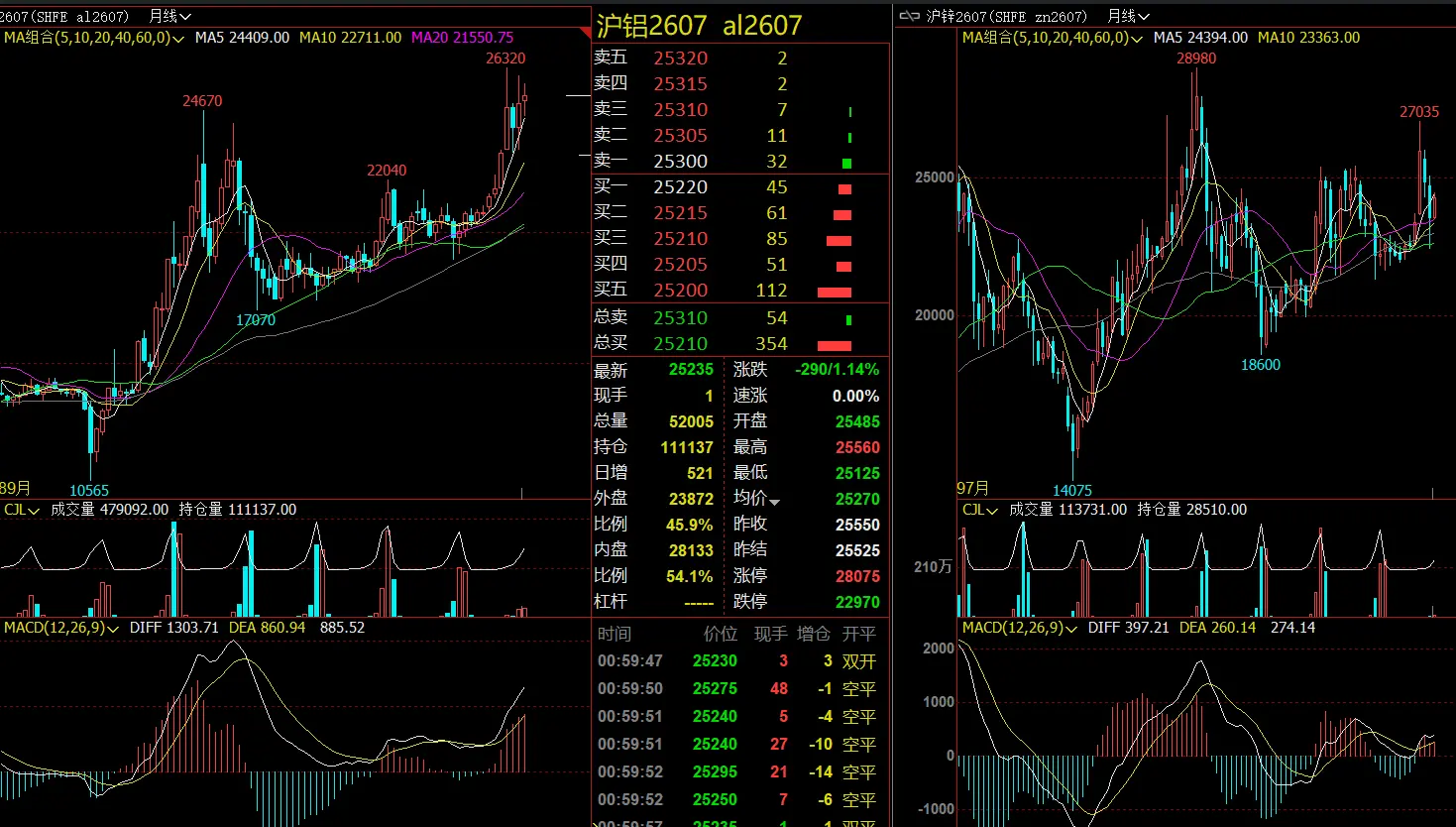
Task: Click the 涨停 limit-up price 28075
Action: pyautogui.click(x=857, y=576)
